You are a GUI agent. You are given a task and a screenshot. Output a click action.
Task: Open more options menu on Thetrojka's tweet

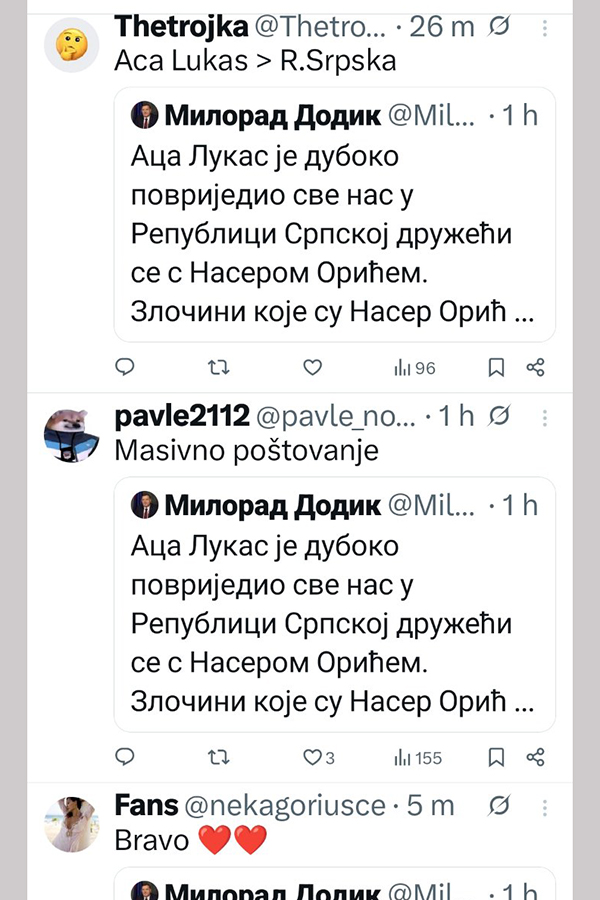(543, 27)
